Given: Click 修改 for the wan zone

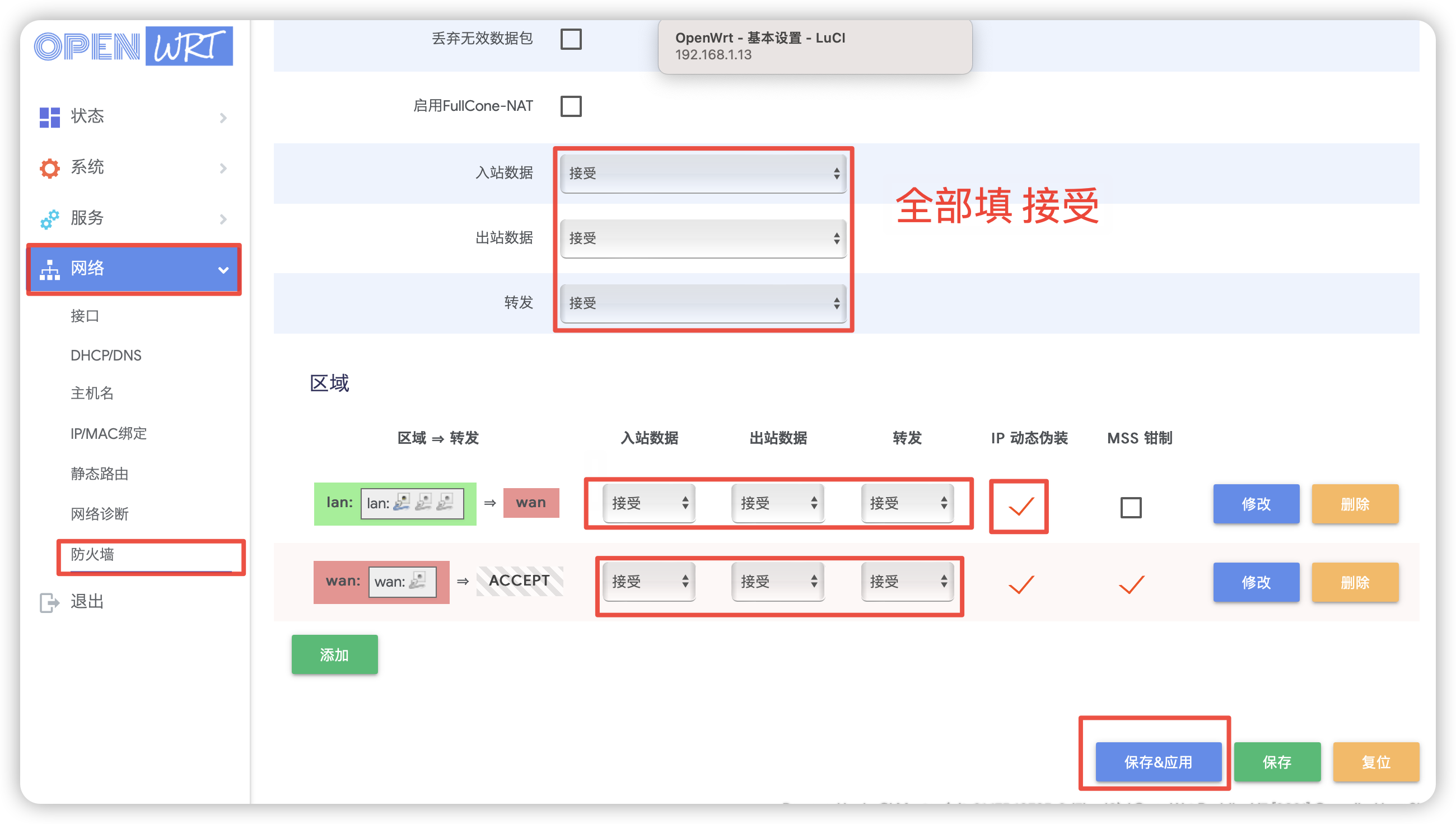Looking at the screenshot, I should tap(1256, 582).
